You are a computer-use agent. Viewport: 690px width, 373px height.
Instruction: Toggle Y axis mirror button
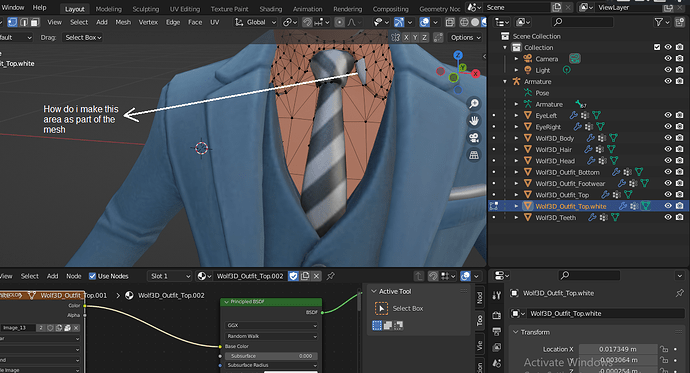pos(415,37)
